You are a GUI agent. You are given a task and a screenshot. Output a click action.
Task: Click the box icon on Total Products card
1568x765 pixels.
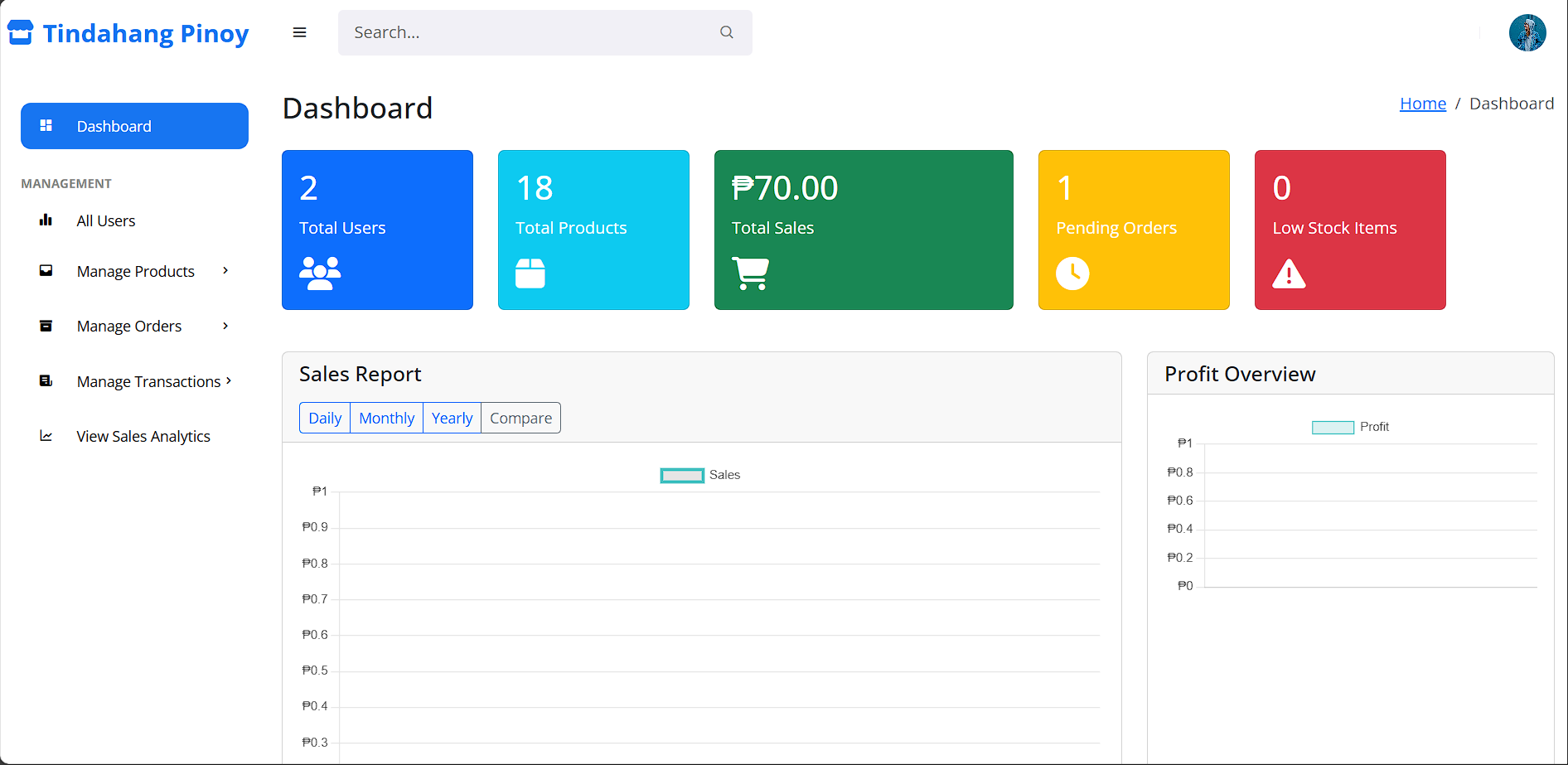(529, 272)
